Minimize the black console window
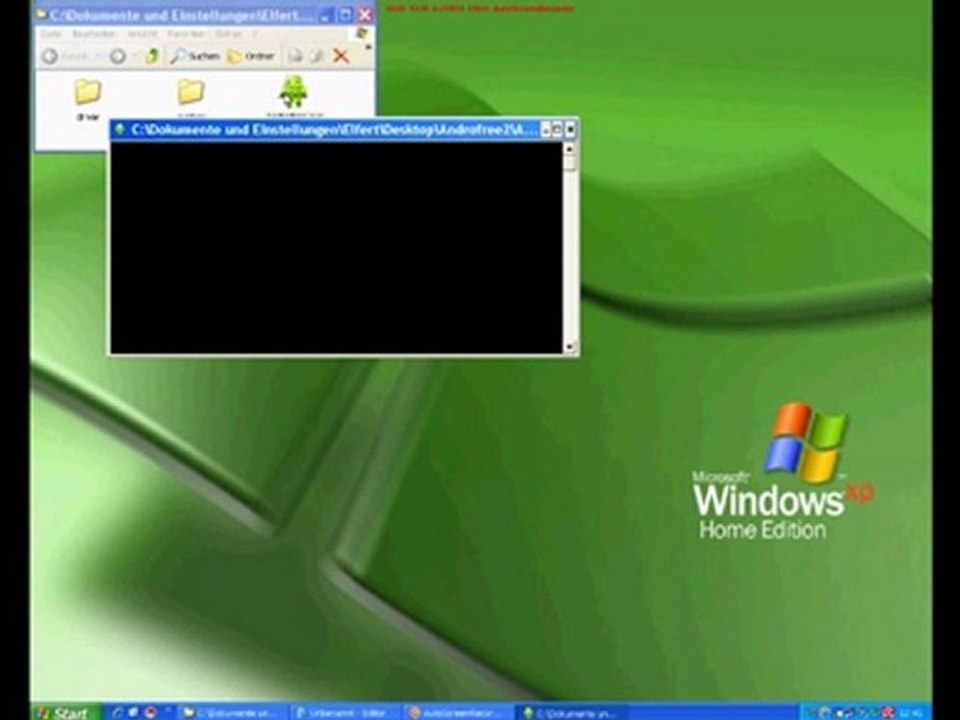Image resolution: width=960 pixels, height=720 pixels. click(x=546, y=129)
